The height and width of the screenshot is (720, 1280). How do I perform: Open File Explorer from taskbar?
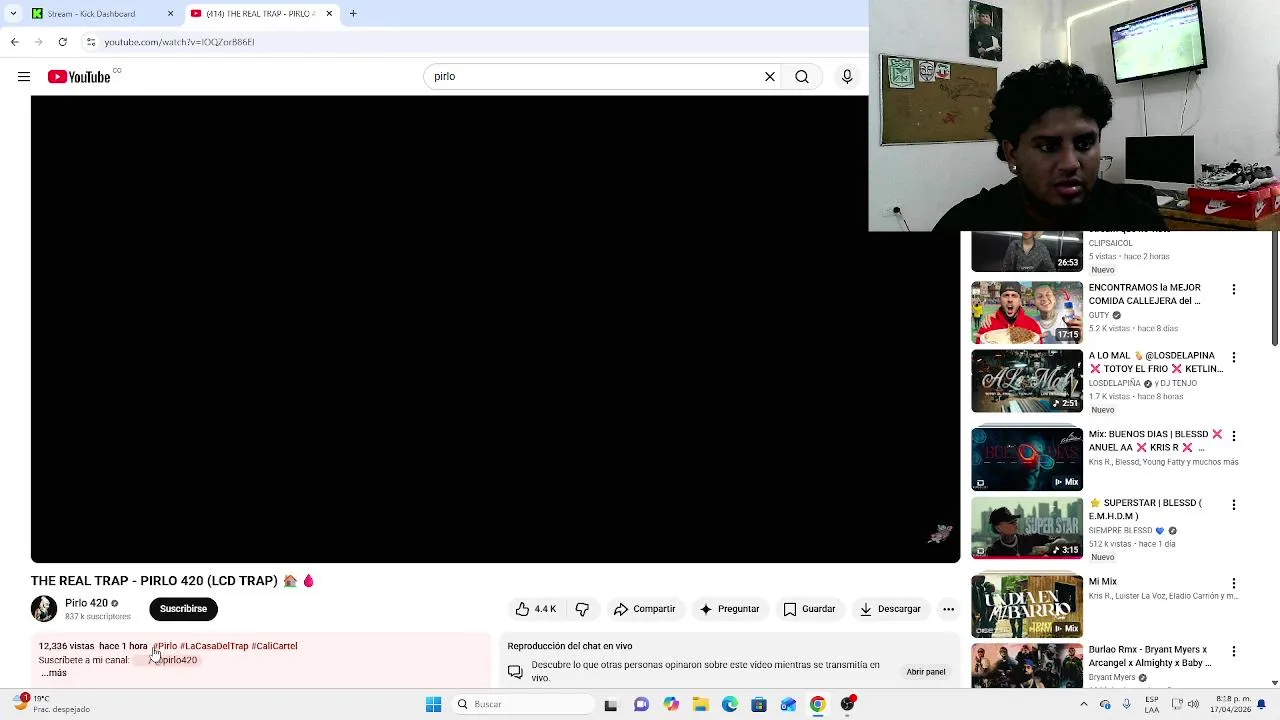[700, 704]
